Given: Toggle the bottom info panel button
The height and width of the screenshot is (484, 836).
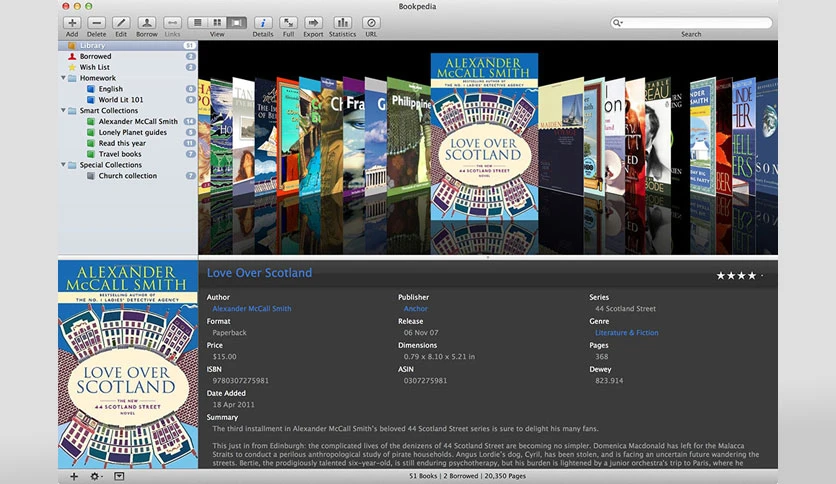Looking at the screenshot, I should (x=119, y=477).
